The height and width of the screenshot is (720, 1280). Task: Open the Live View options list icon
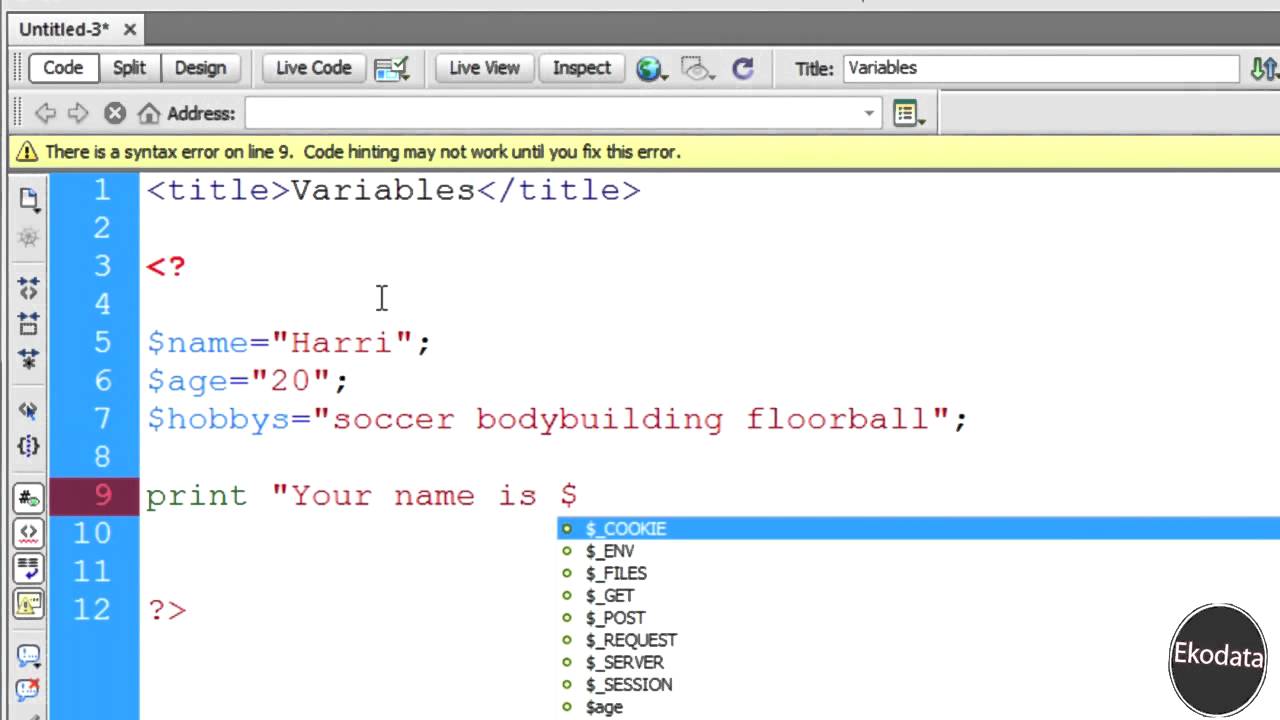(908, 113)
